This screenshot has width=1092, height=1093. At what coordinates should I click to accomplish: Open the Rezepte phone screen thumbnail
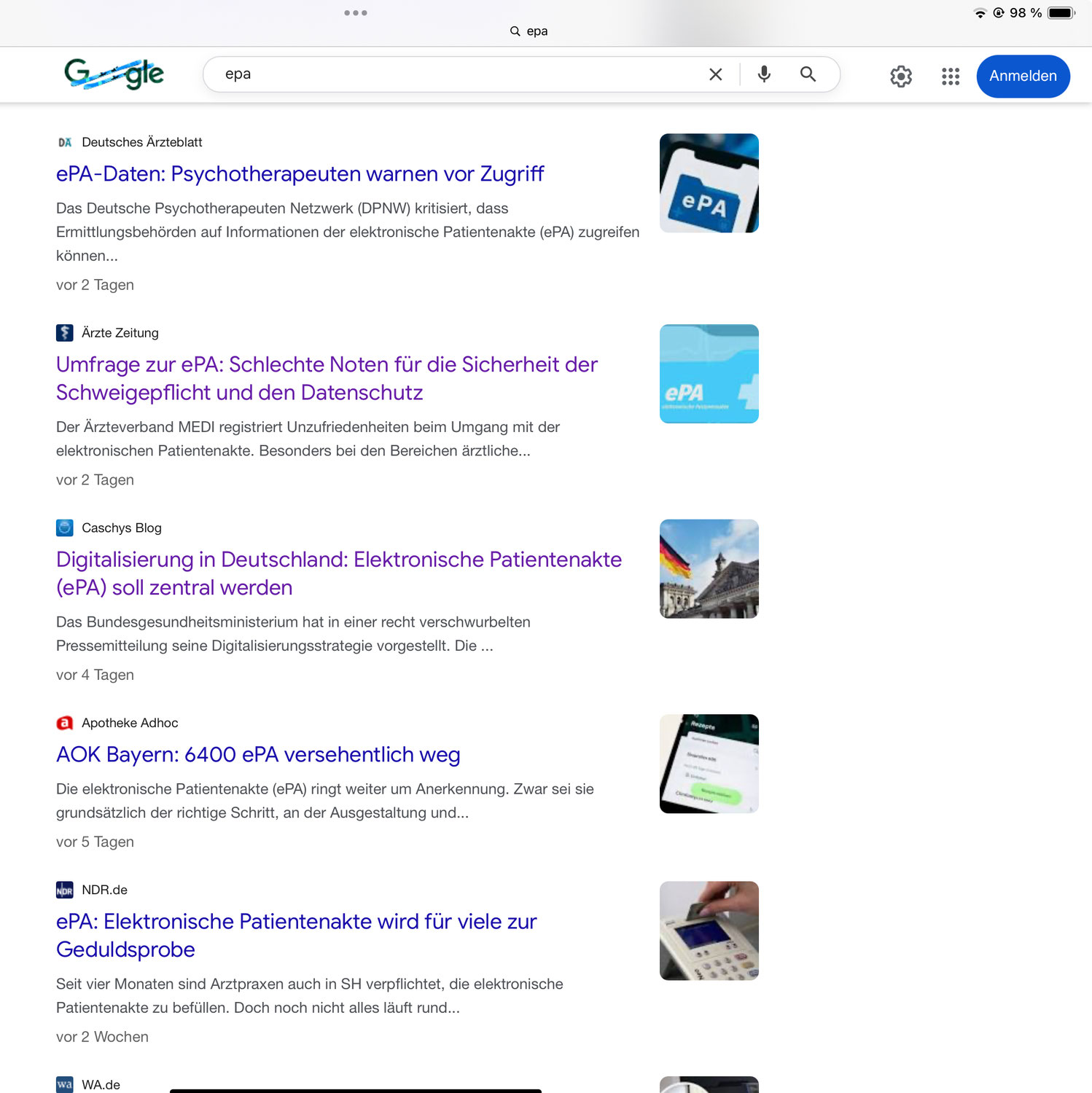click(x=709, y=764)
